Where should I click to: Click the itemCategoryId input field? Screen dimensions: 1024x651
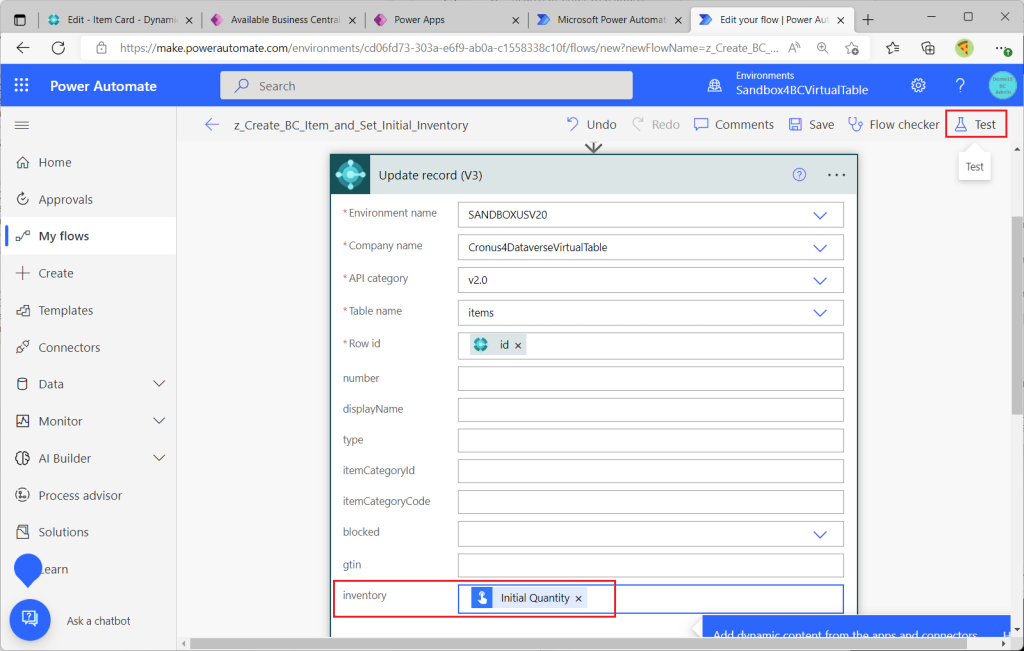pyautogui.click(x=650, y=471)
